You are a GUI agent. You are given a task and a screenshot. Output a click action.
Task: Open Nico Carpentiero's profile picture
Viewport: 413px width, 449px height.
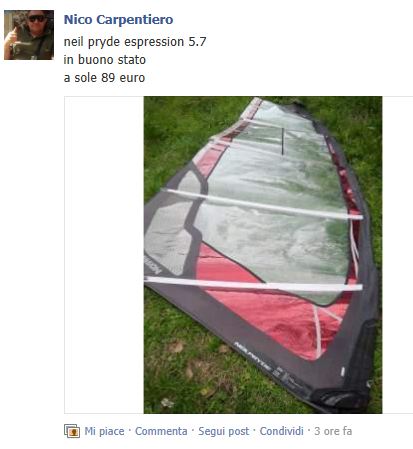(29, 35)
